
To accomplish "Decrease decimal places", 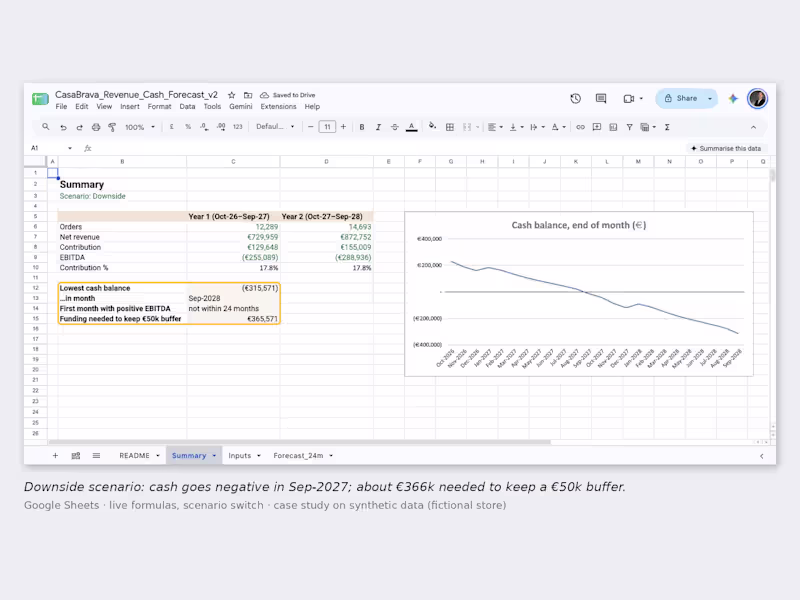I will pyautogui.click(x=204, y=127).
